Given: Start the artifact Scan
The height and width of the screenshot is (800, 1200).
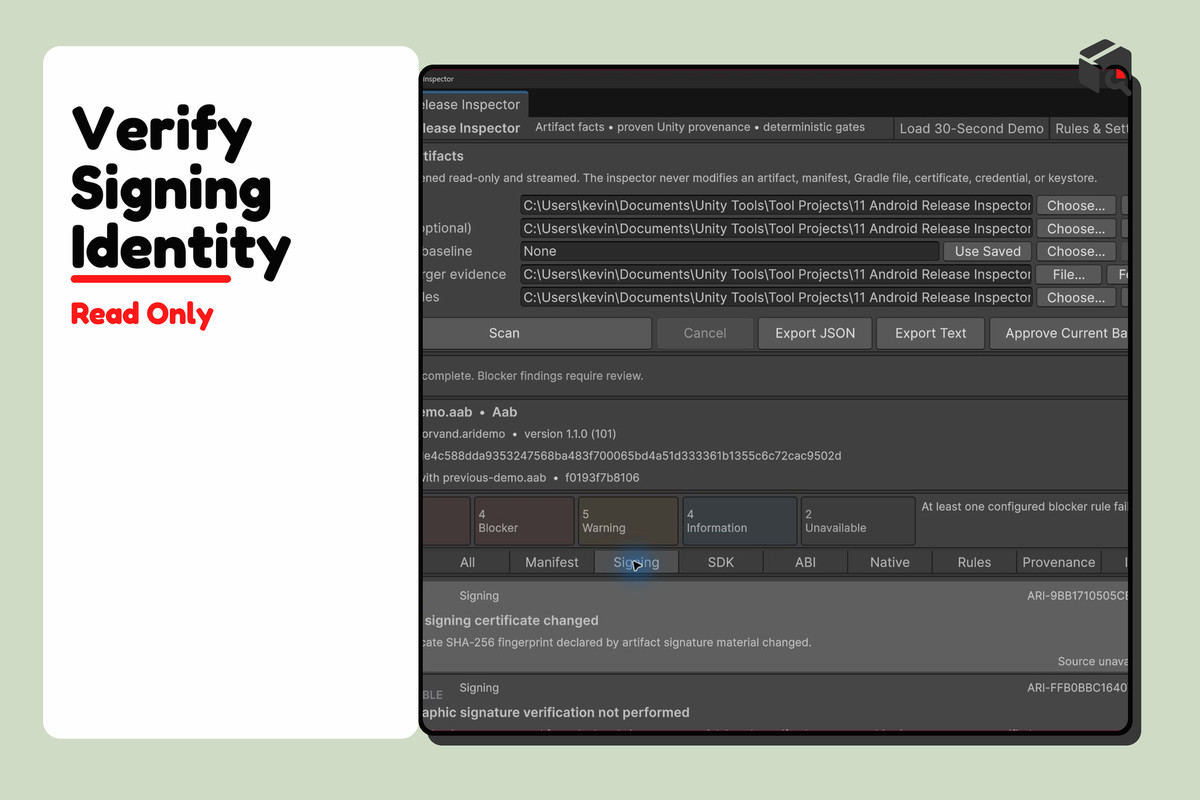Looking at the screenshot, I should point(536,333).
